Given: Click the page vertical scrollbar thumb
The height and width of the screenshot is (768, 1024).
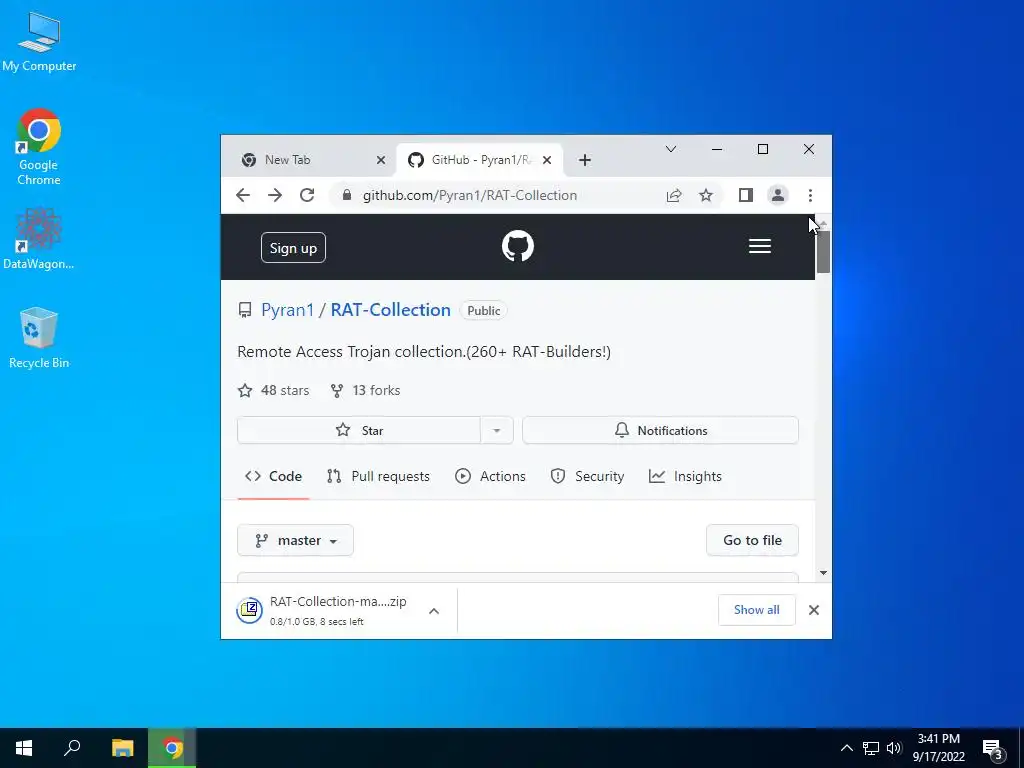Looking at the screenshot, I should [824, 252].
